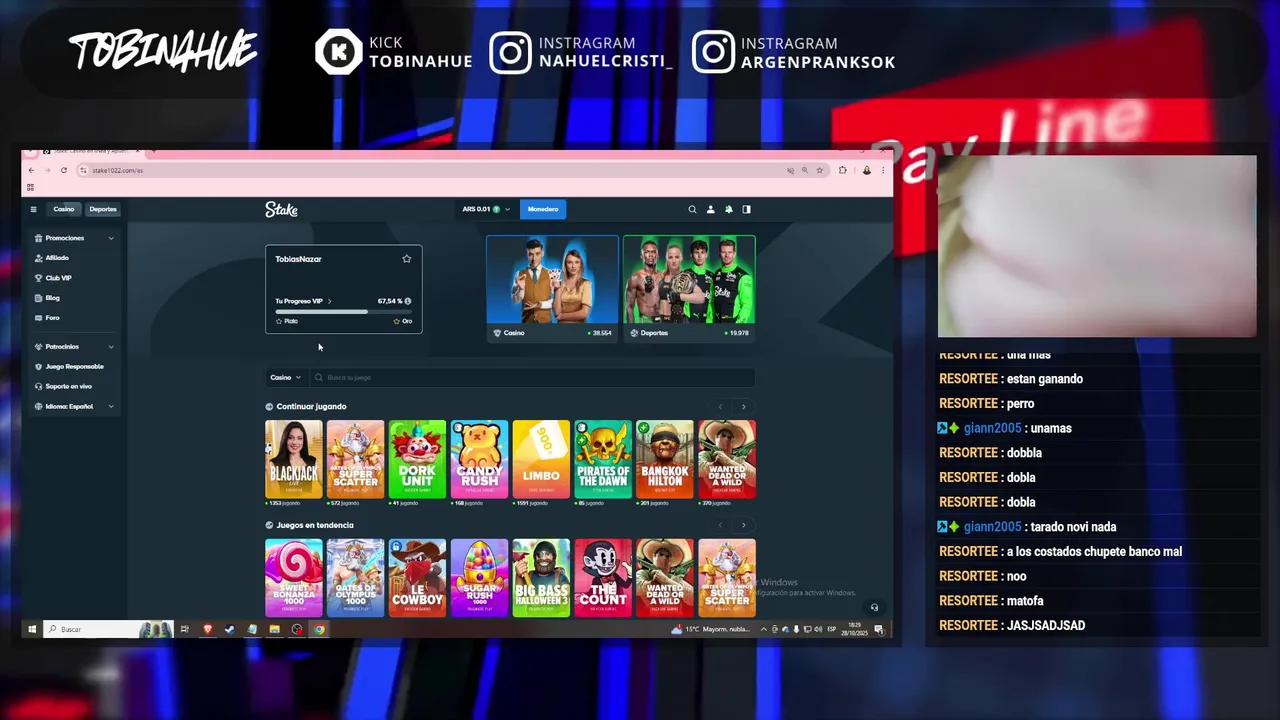Open the Candy Rush game thumbnail
Screen dimensions: 1280x720
479,459
